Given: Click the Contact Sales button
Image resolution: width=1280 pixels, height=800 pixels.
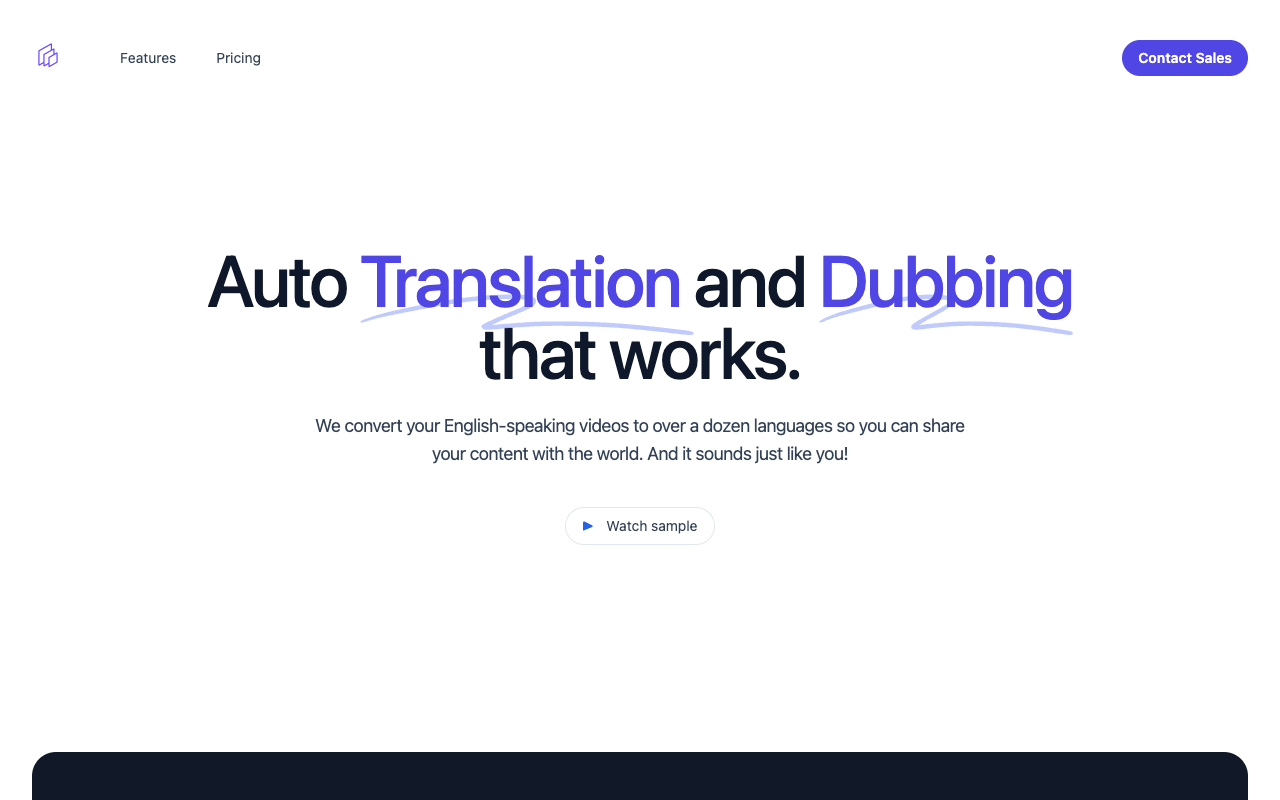Looking at the screenshot, I should point(1185,58).
